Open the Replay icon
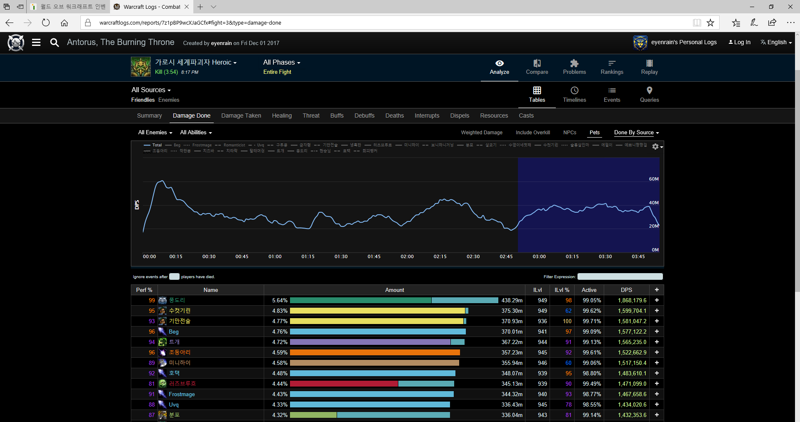The image size is (800, 422). click(649, 63)
